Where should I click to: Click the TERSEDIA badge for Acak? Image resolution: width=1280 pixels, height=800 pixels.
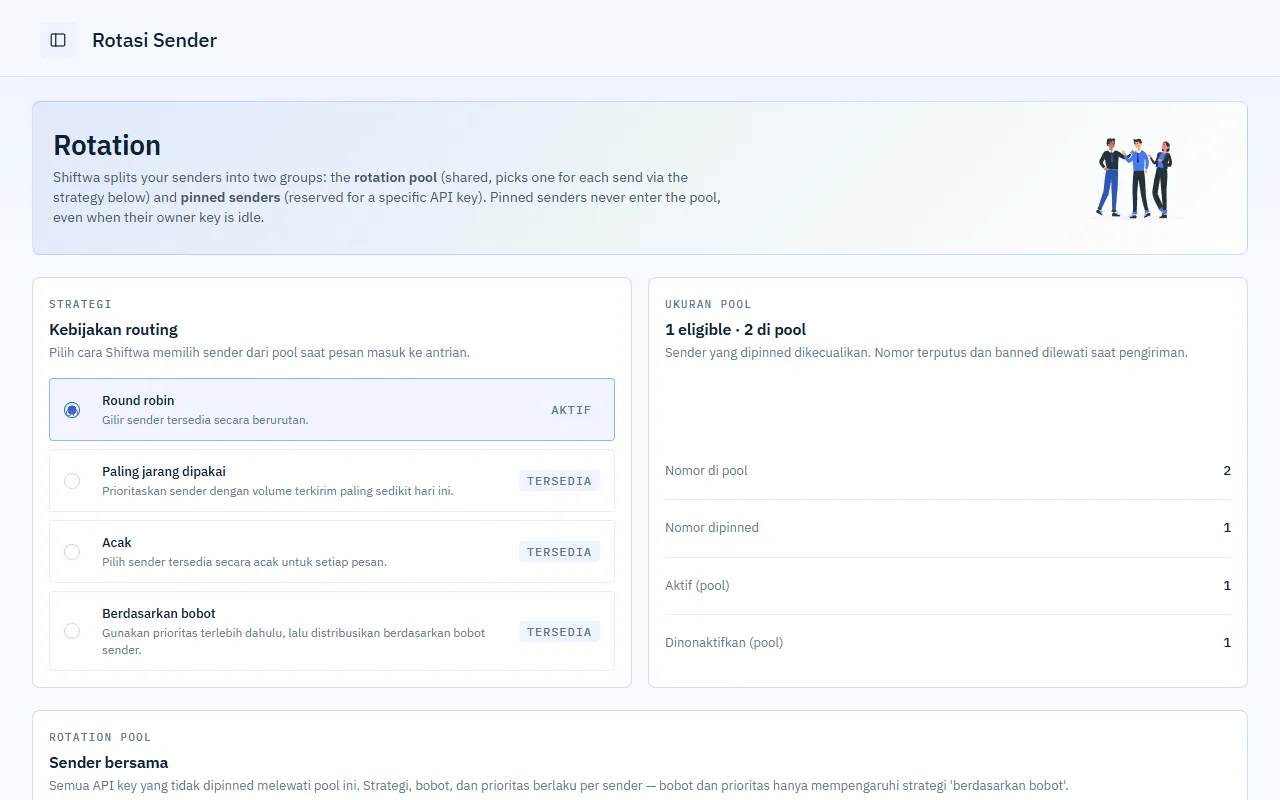559,552
